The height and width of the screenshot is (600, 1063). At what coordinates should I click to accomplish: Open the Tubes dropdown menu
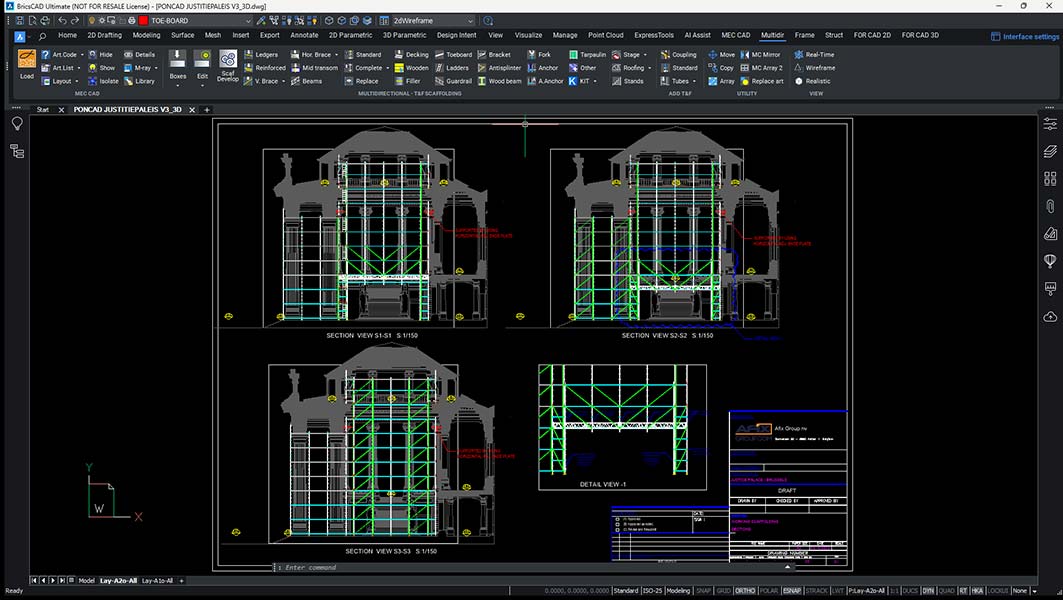click(694, 81)
